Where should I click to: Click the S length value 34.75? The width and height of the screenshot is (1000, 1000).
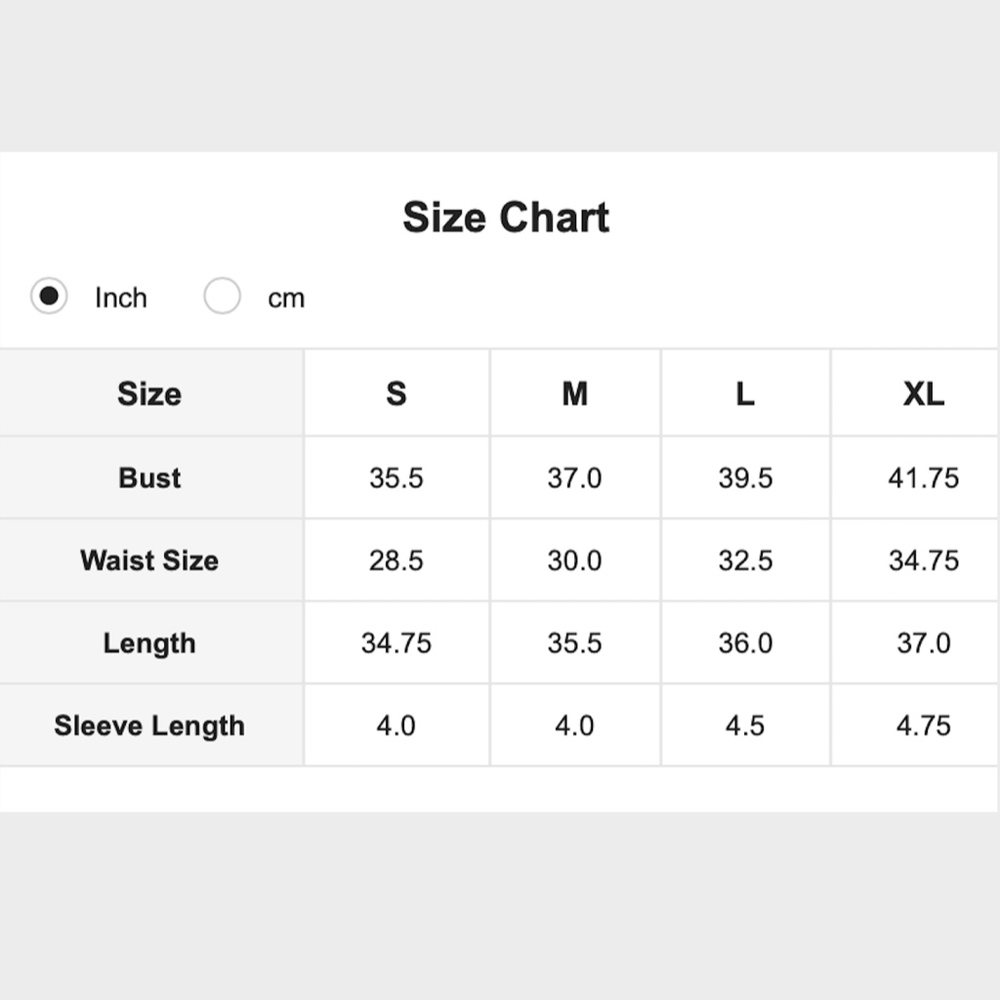396,643
